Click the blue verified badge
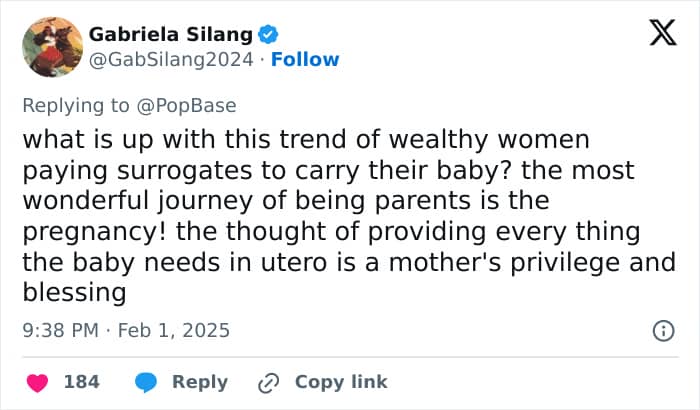 pyautogui.click(x=268, y=35)
